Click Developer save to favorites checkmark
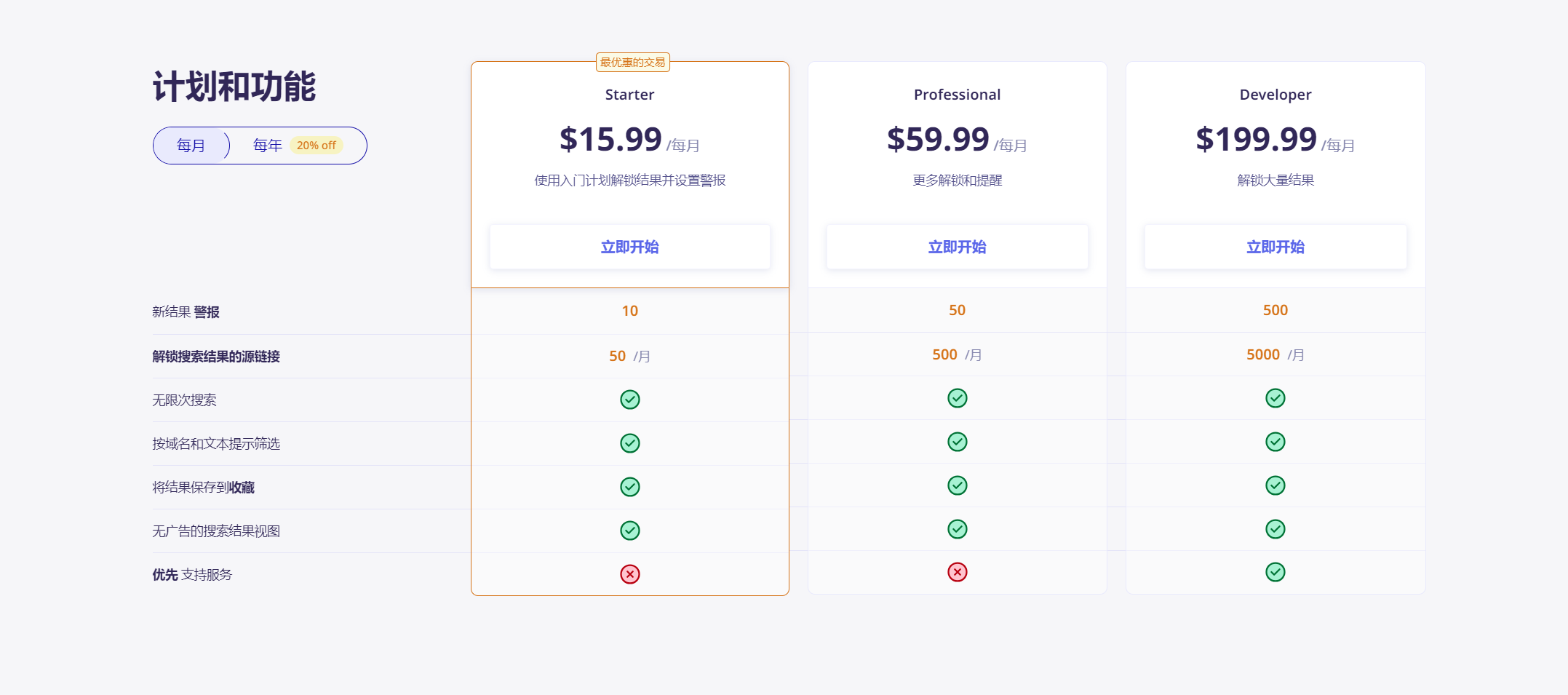The image size is (1568, 695). pyautogui.click(x=1275, y=485)
